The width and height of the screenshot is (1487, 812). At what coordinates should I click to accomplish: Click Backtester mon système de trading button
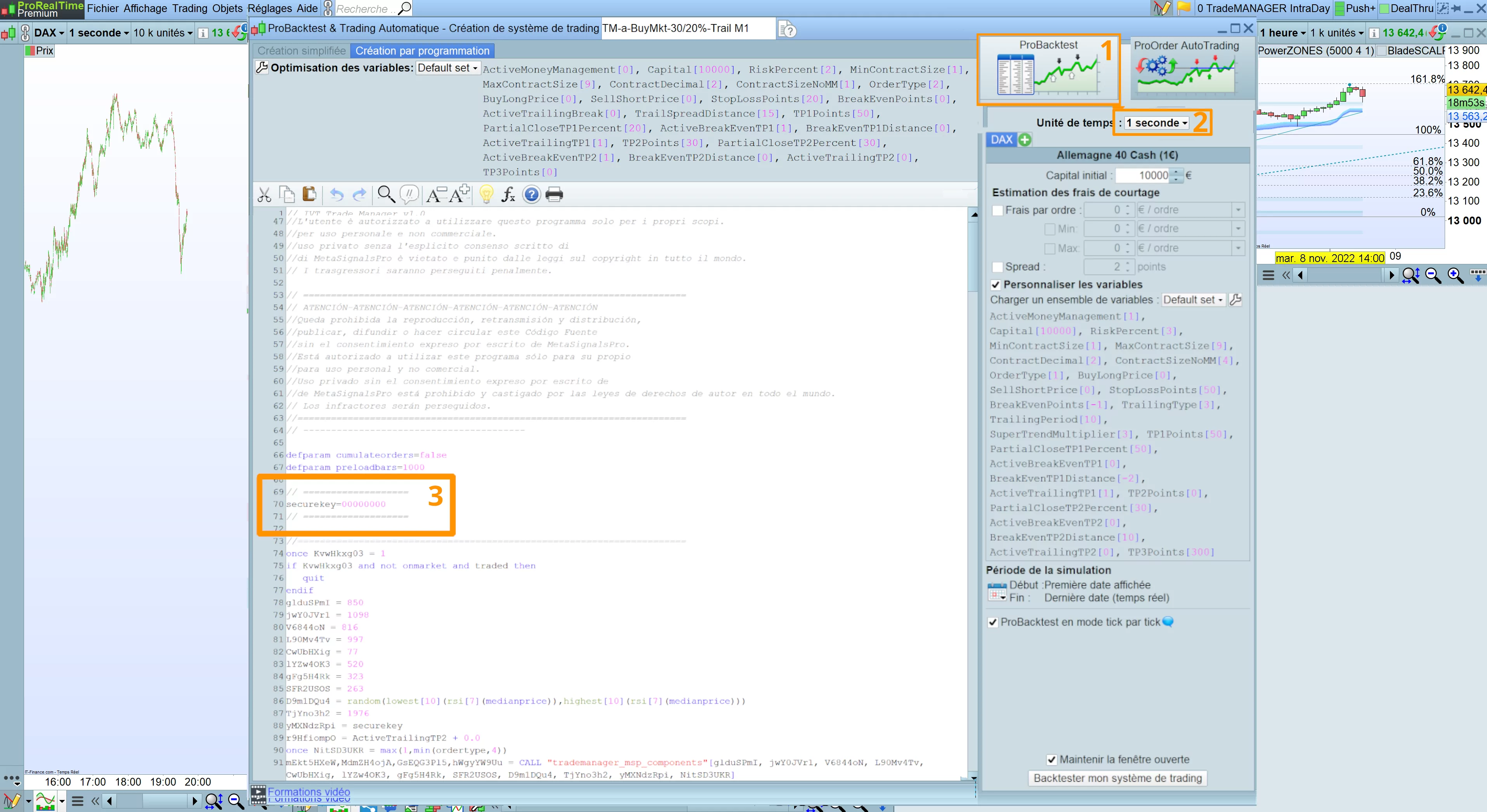pos(1117,778)
